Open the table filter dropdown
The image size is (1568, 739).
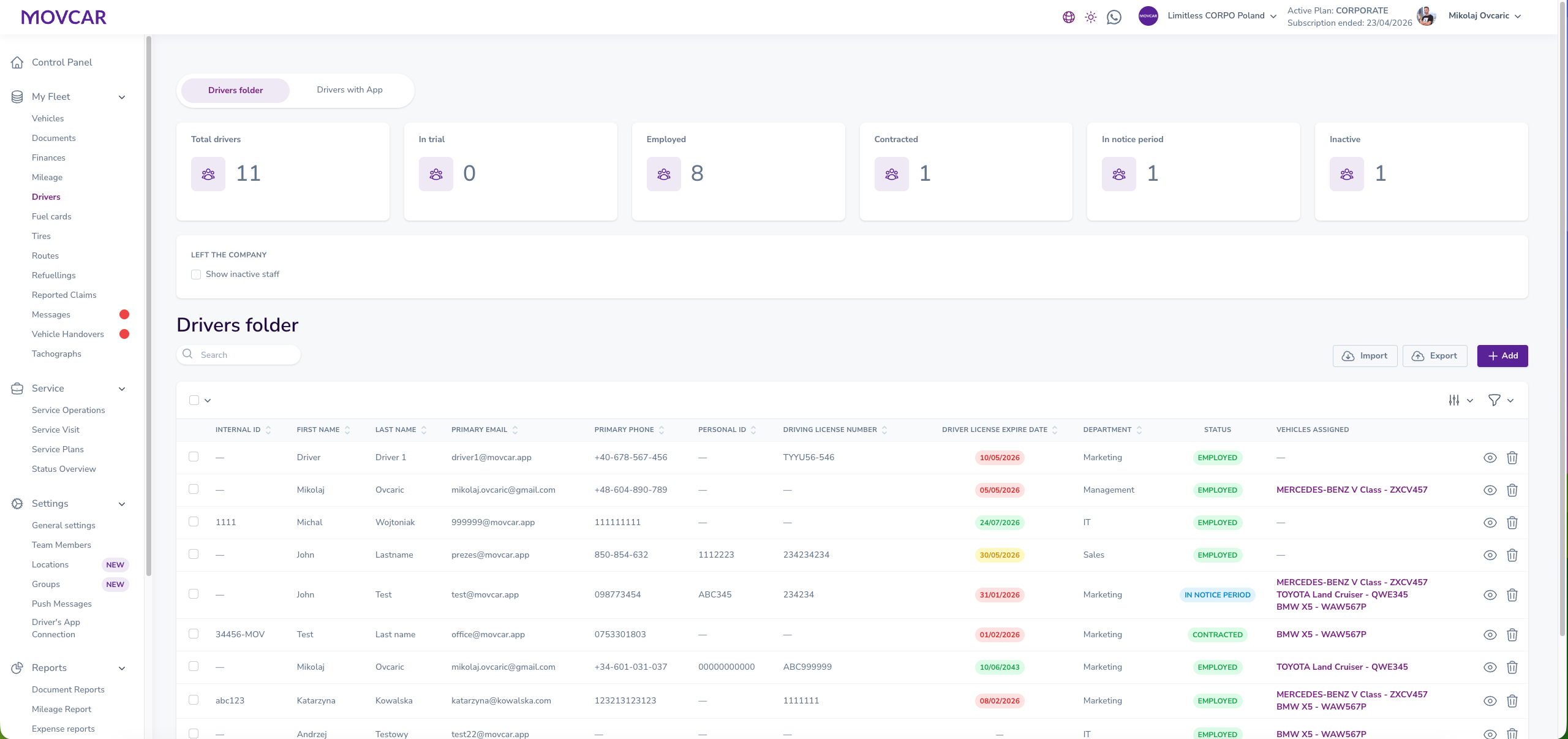click(1501, 400)
